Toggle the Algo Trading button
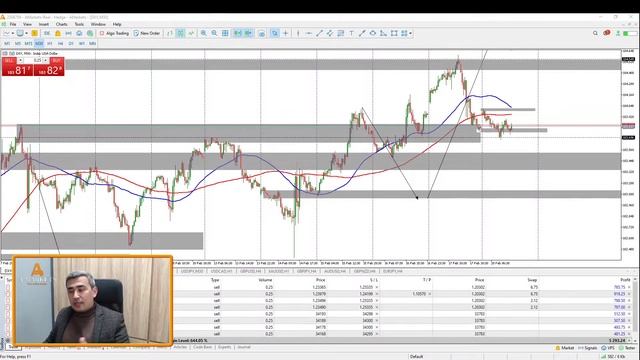640x360 pixels. [x=114, y=33]
